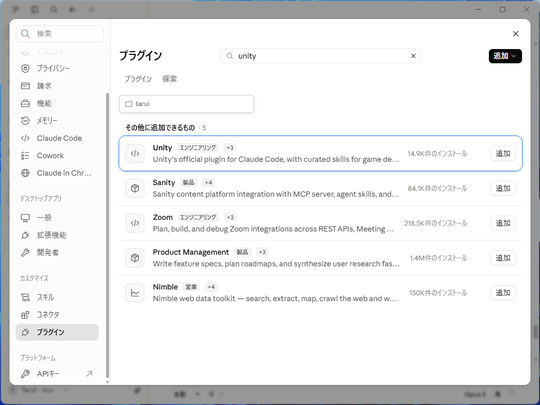Click the Sanity plugin cube icon
Screen dimensions: 540x405
(x=135, y=188)
